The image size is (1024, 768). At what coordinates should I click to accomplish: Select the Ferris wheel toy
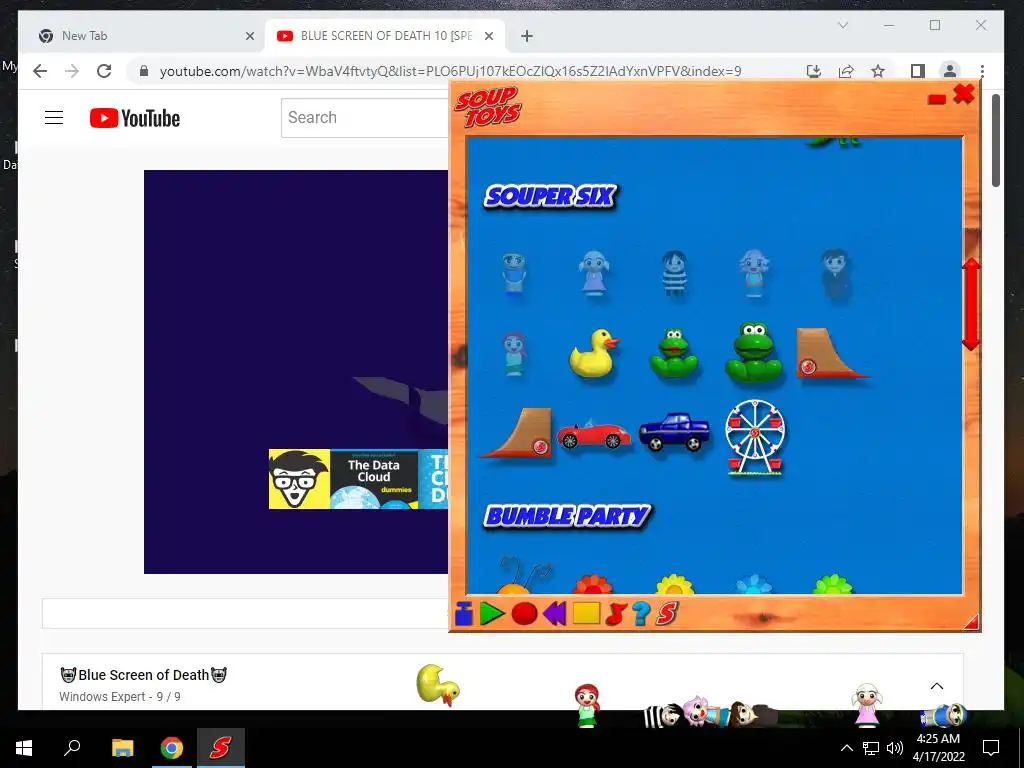(x=755, y=437)
